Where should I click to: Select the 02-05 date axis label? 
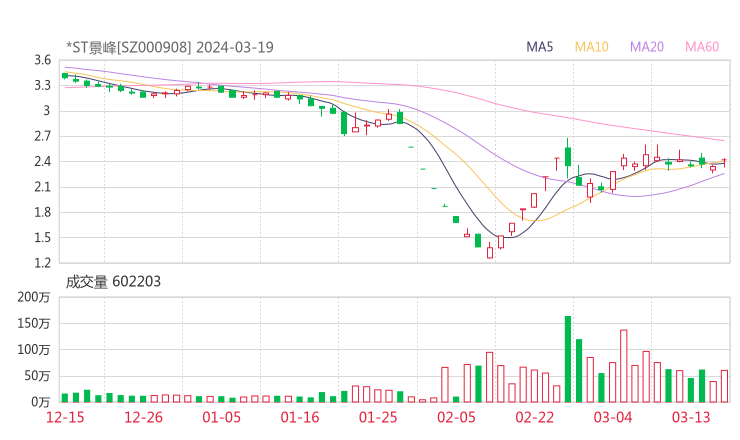(x=456, y=417)
